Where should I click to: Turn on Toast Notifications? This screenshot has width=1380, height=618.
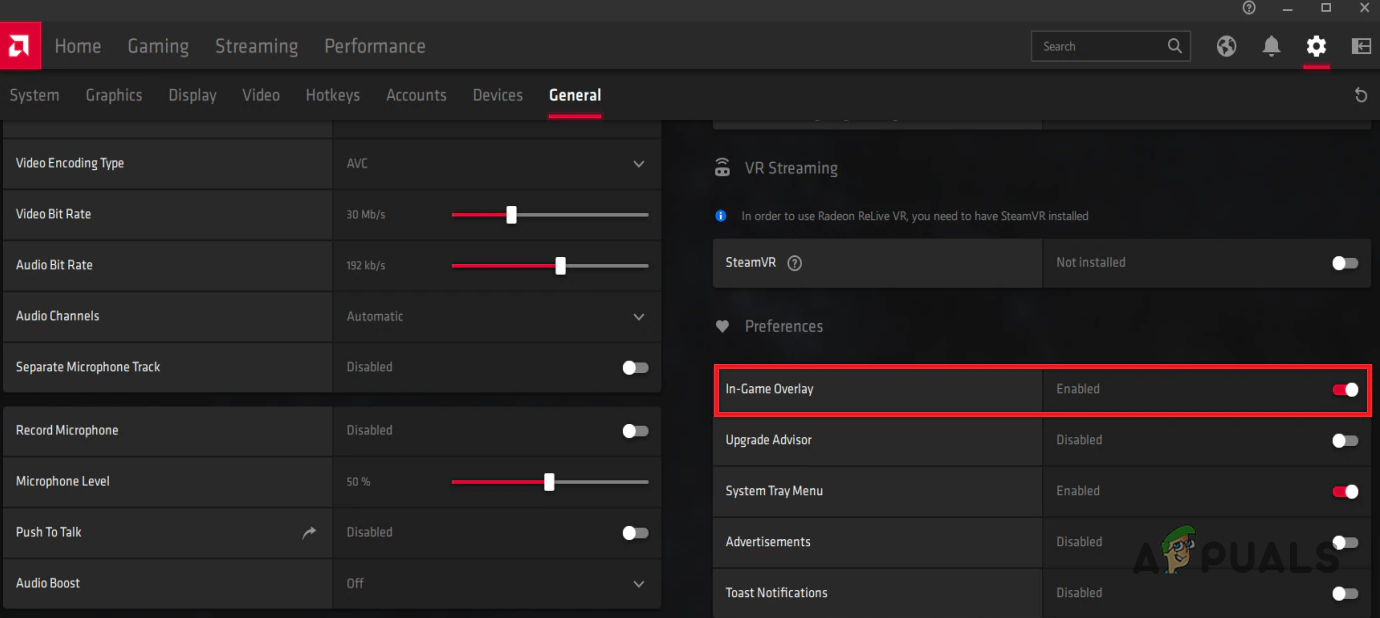tap(1345, 592)
